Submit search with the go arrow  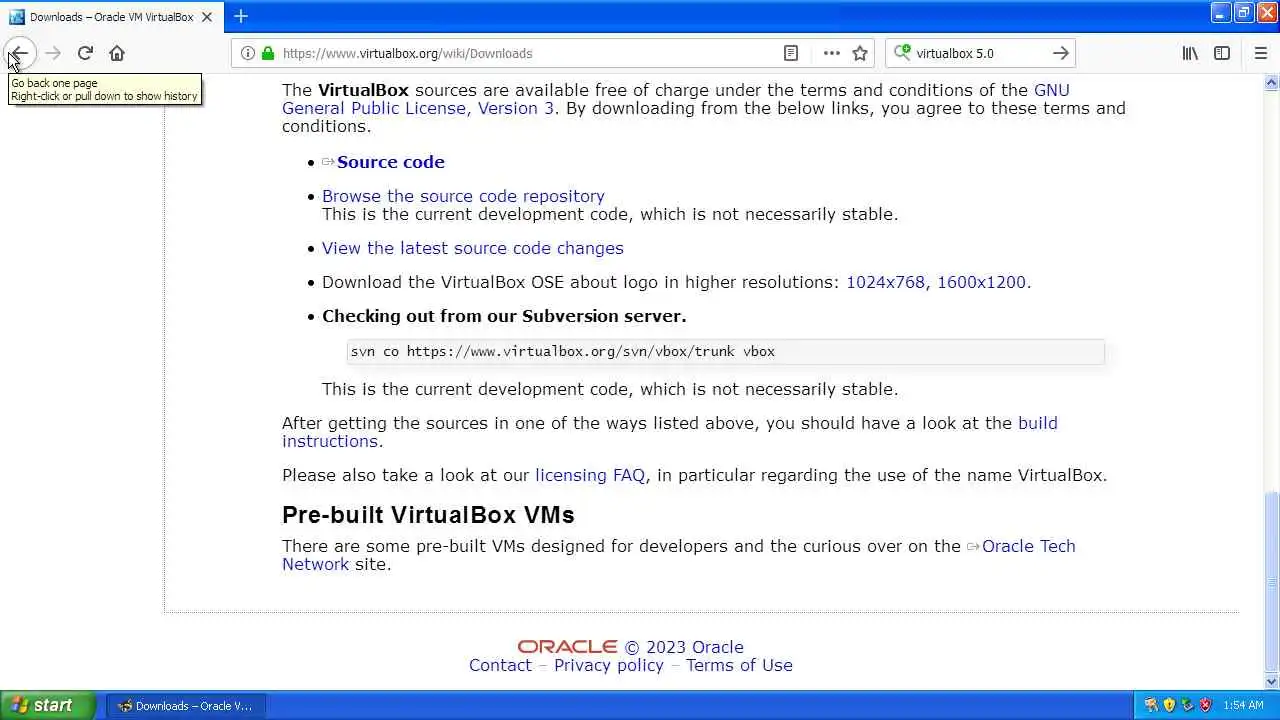coord(1061,53)
